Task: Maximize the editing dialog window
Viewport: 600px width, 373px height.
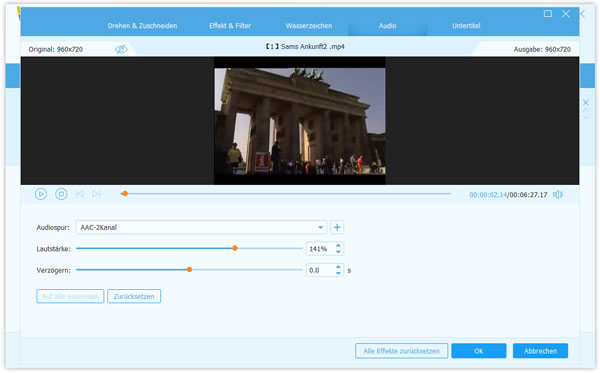Action: click(548, 14)
